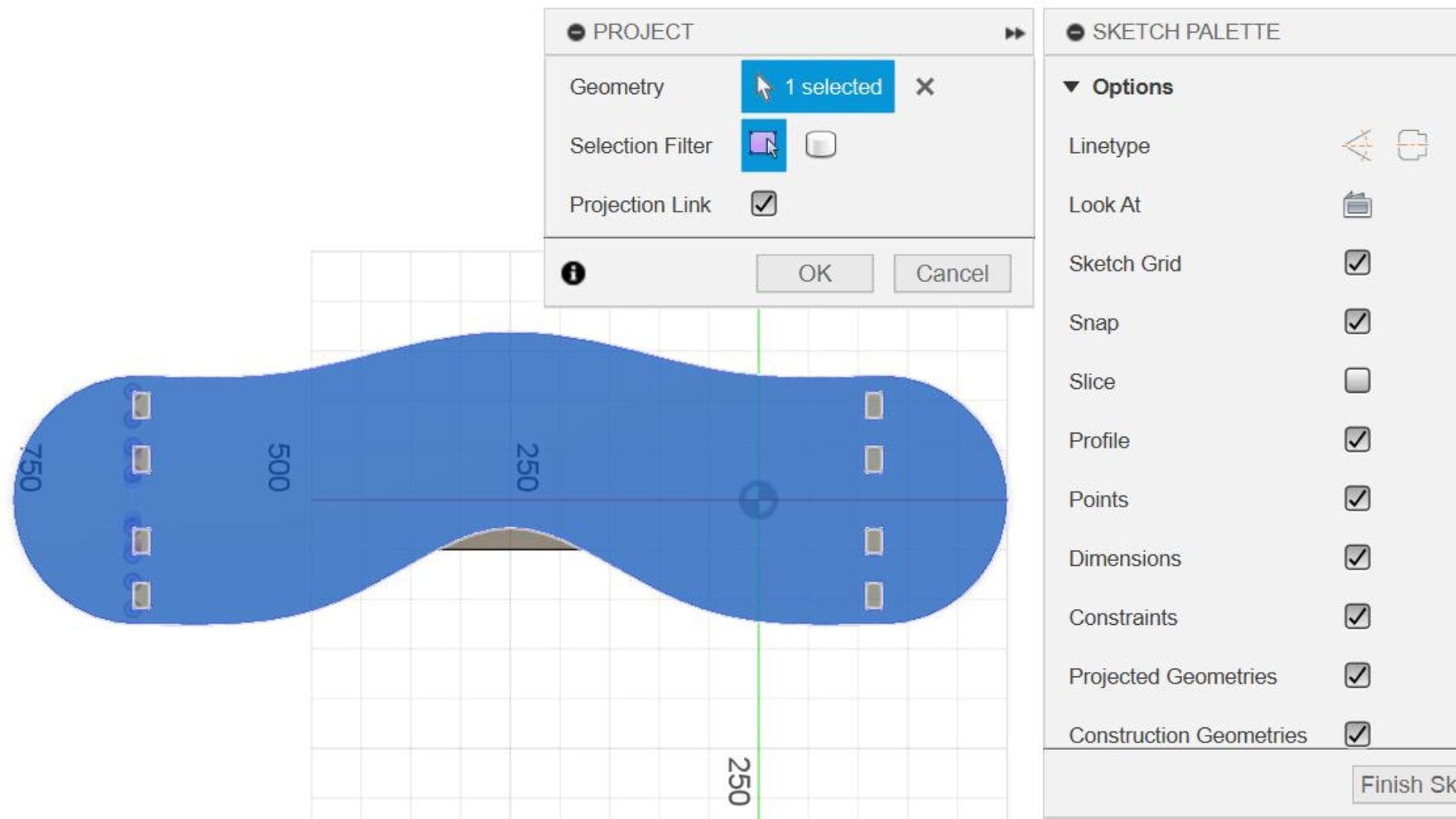Expand the Project dialog double-arrow
Viewport: 1456px width, 819px height.
[1015, 33]
